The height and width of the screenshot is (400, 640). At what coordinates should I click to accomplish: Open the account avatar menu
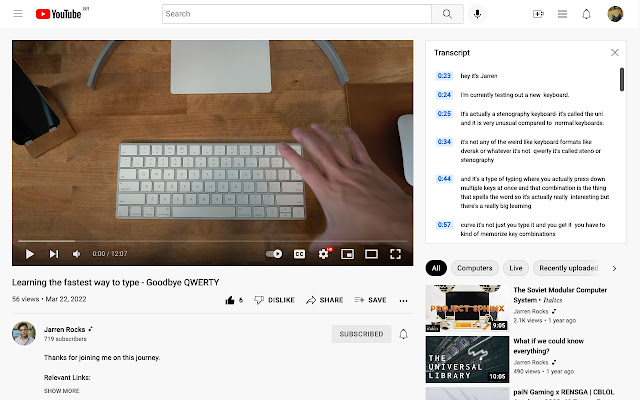tap(615, 14)
